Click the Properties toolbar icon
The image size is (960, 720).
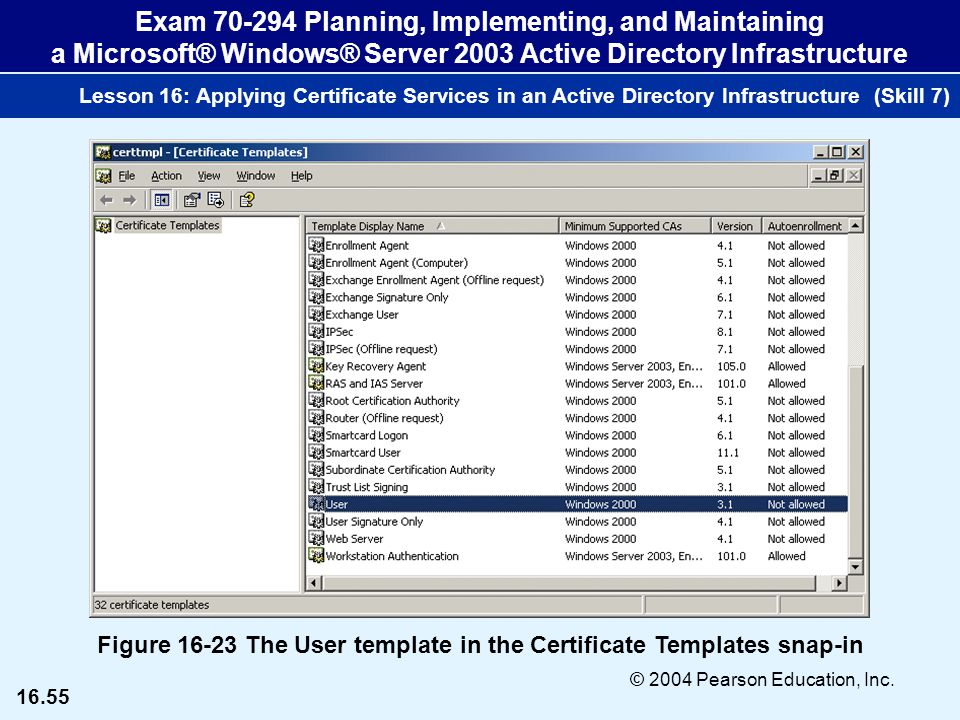tap(192, 200)
